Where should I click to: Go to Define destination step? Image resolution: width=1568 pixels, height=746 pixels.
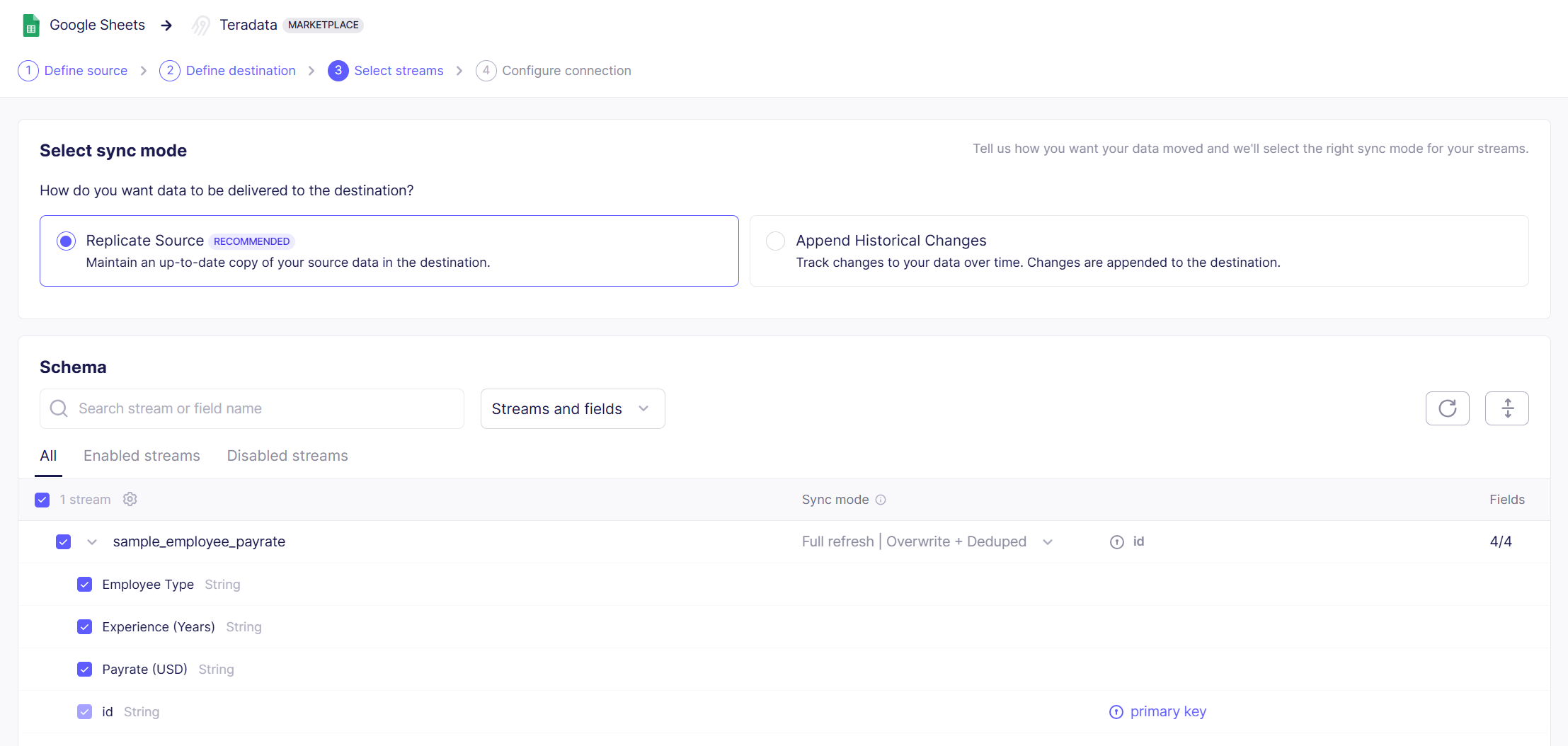coord(241,71)
